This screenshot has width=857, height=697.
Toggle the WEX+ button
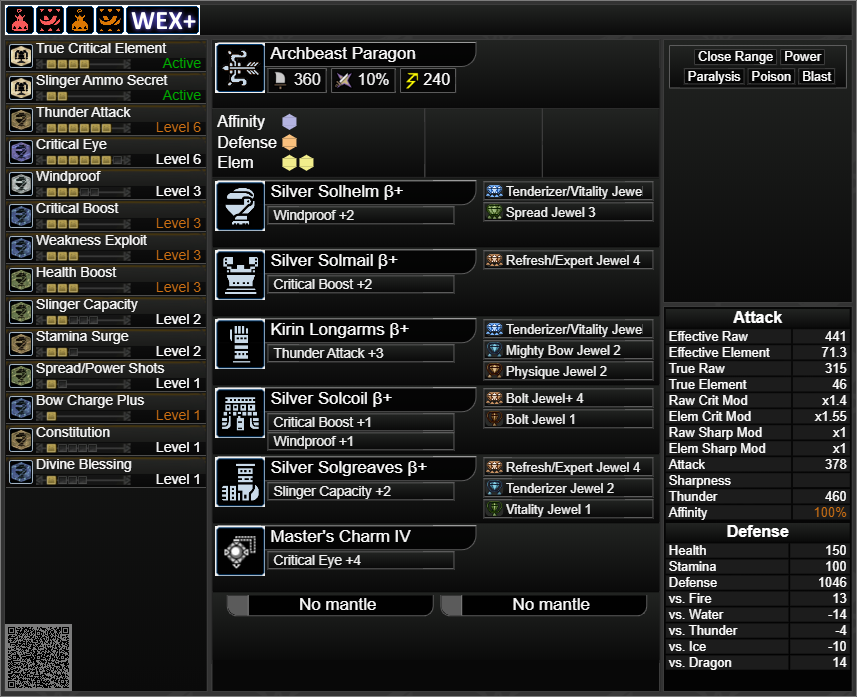[x=163, y=20]
